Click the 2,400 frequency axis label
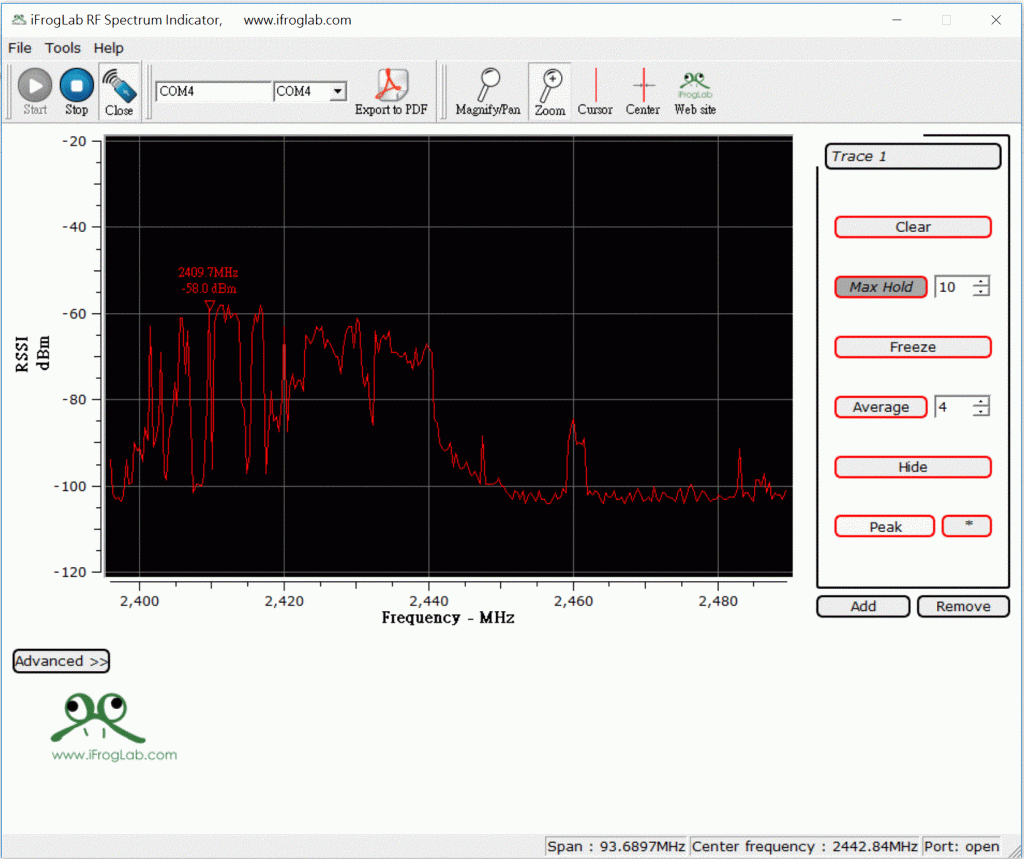Viewport: 1024px width, 859px height. [139, 601]
